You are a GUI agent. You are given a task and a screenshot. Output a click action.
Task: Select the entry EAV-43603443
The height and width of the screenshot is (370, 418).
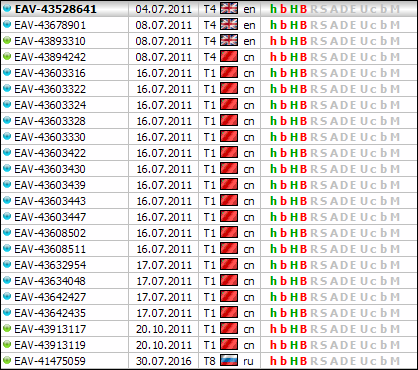pyautogui.click(x=50, y=201)
